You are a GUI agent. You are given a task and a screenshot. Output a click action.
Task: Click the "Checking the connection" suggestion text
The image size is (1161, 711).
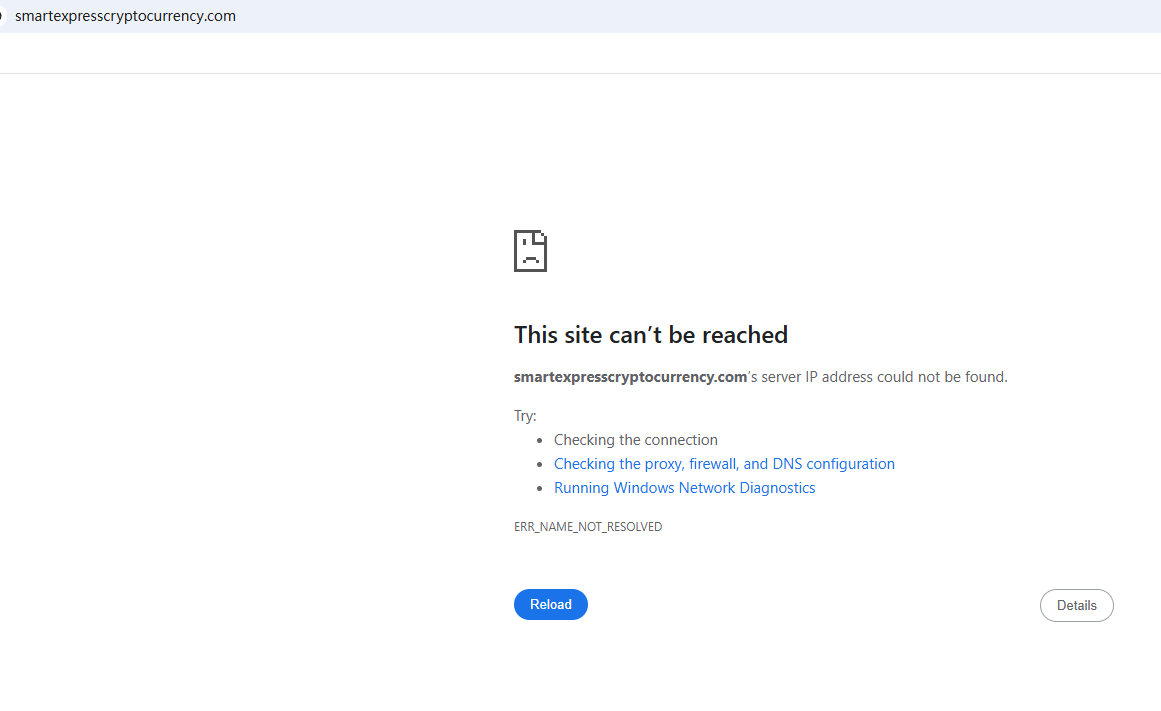point(635,440)
